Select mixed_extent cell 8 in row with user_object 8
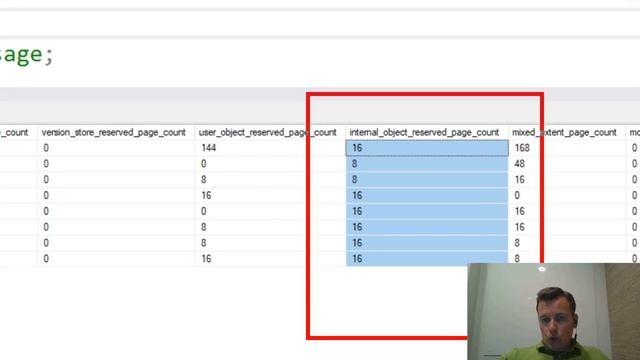Screen dimensions: 640x360 coord(567,243)
